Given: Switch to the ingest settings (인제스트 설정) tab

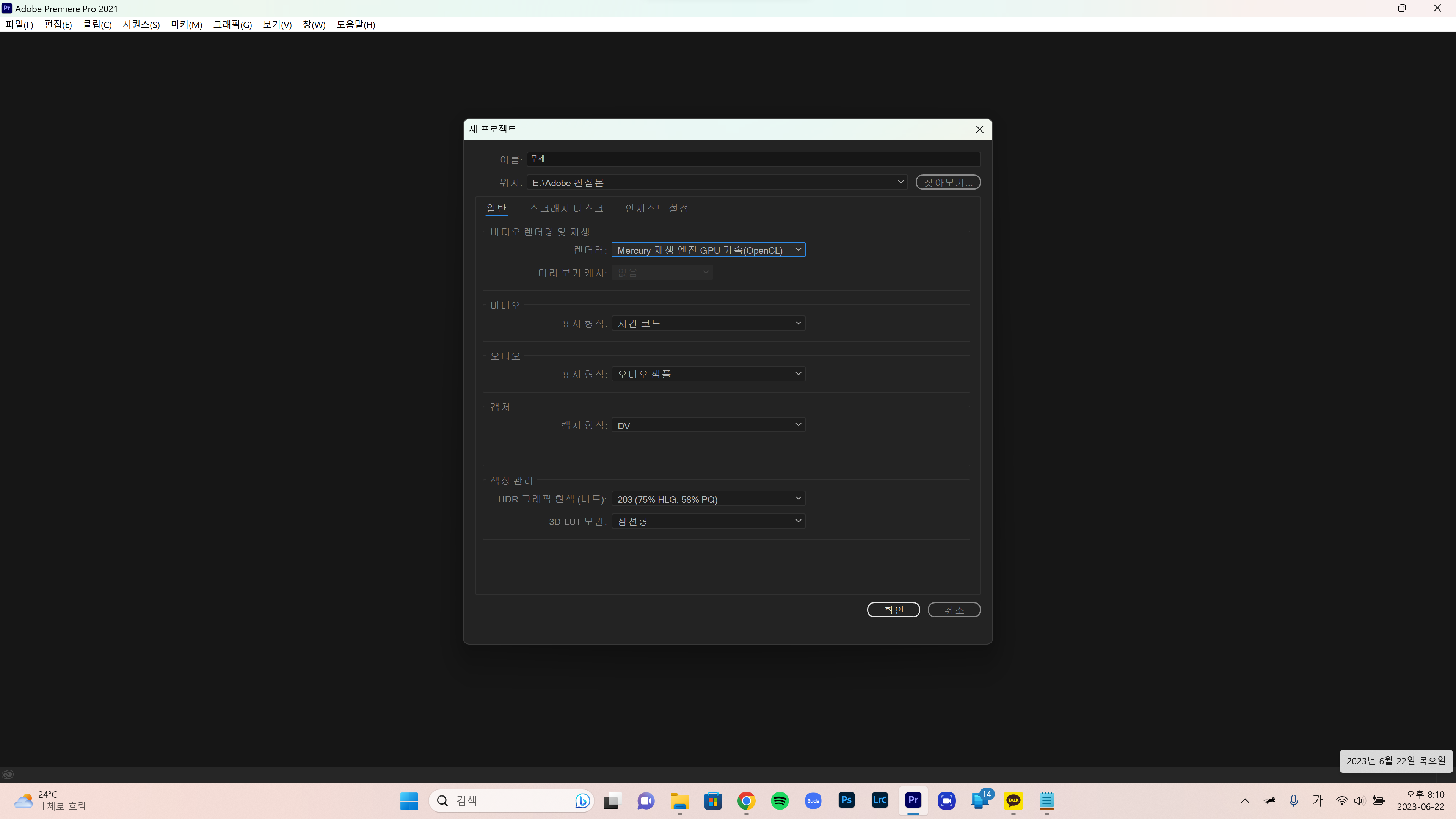Looking at the screenshot, I should point(656,208).
